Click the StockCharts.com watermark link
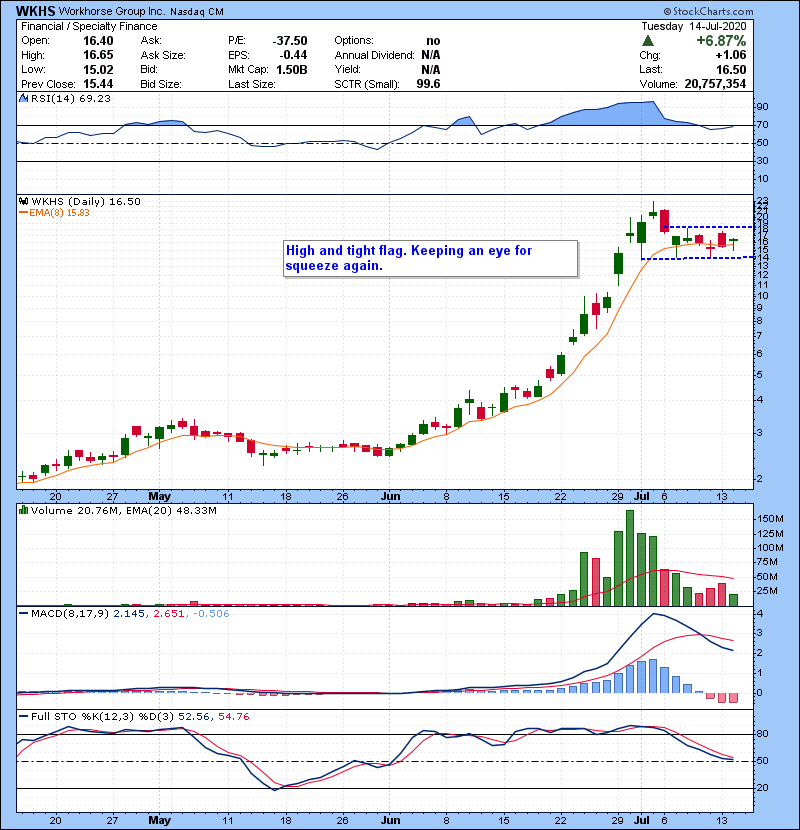800x830 pixels. pos(708,11)
